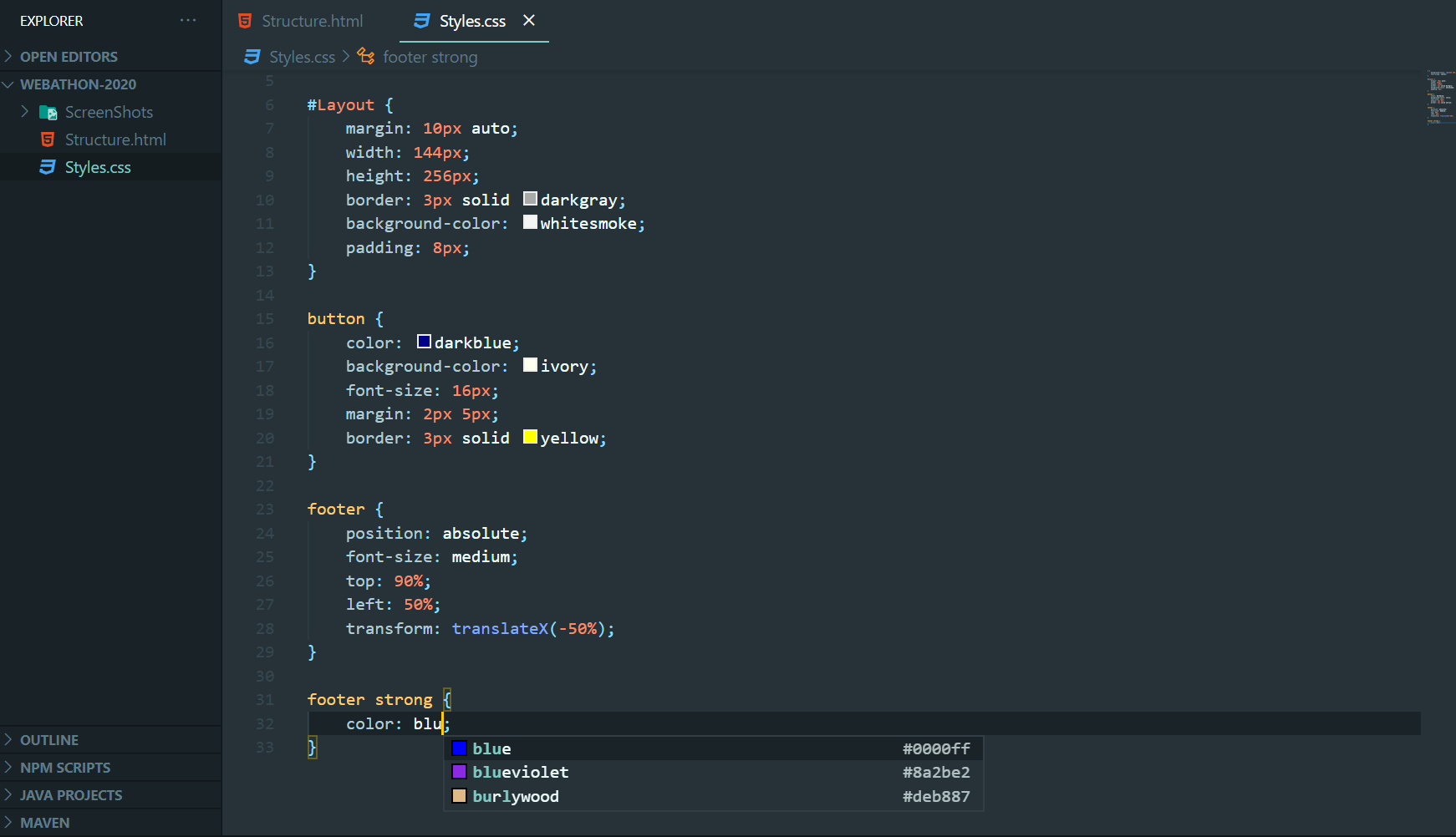
Task: Click the left 50% value
Action: coord(418,604)
